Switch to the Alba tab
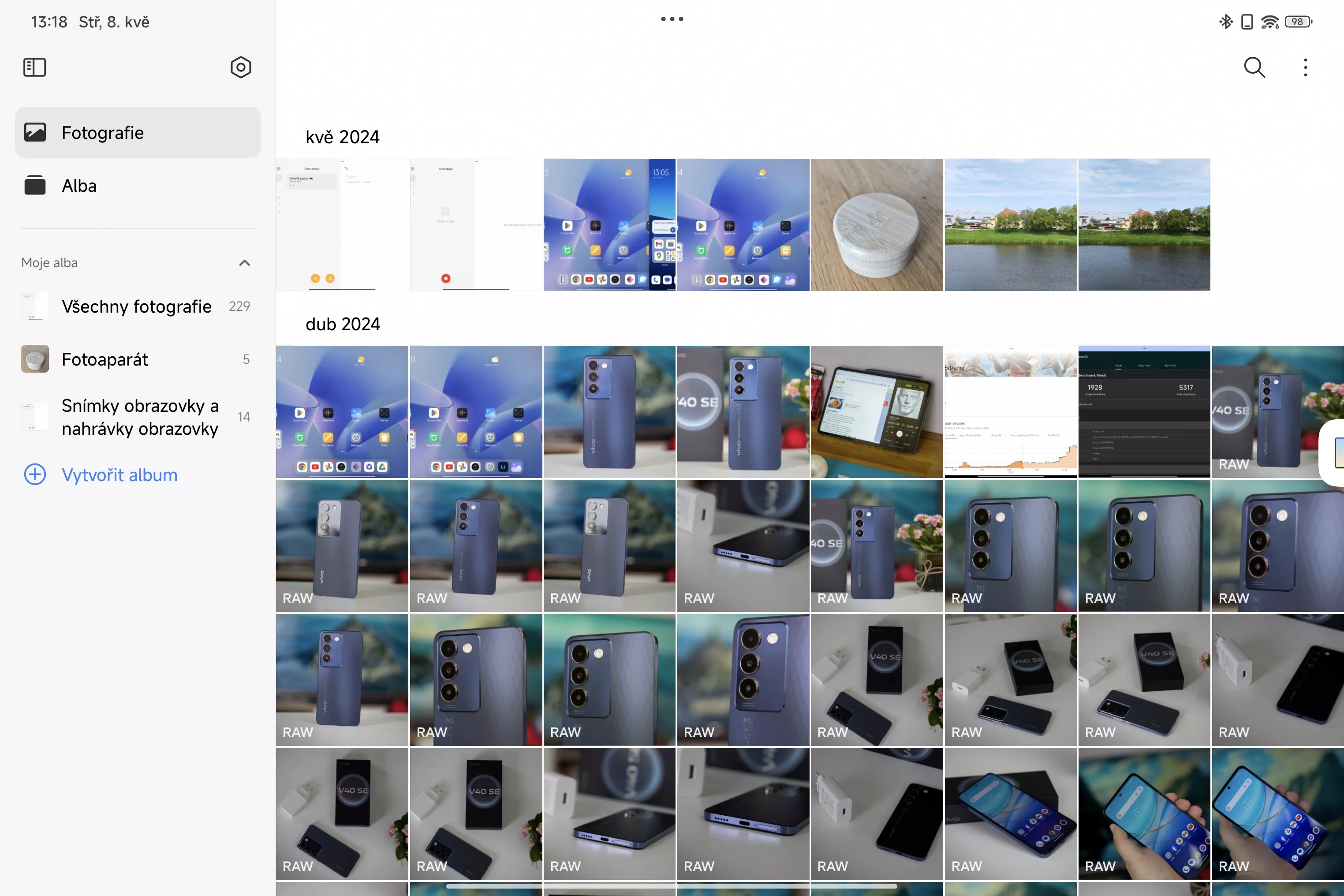This screenshot has height=896, width=1344. click(138, 186)
